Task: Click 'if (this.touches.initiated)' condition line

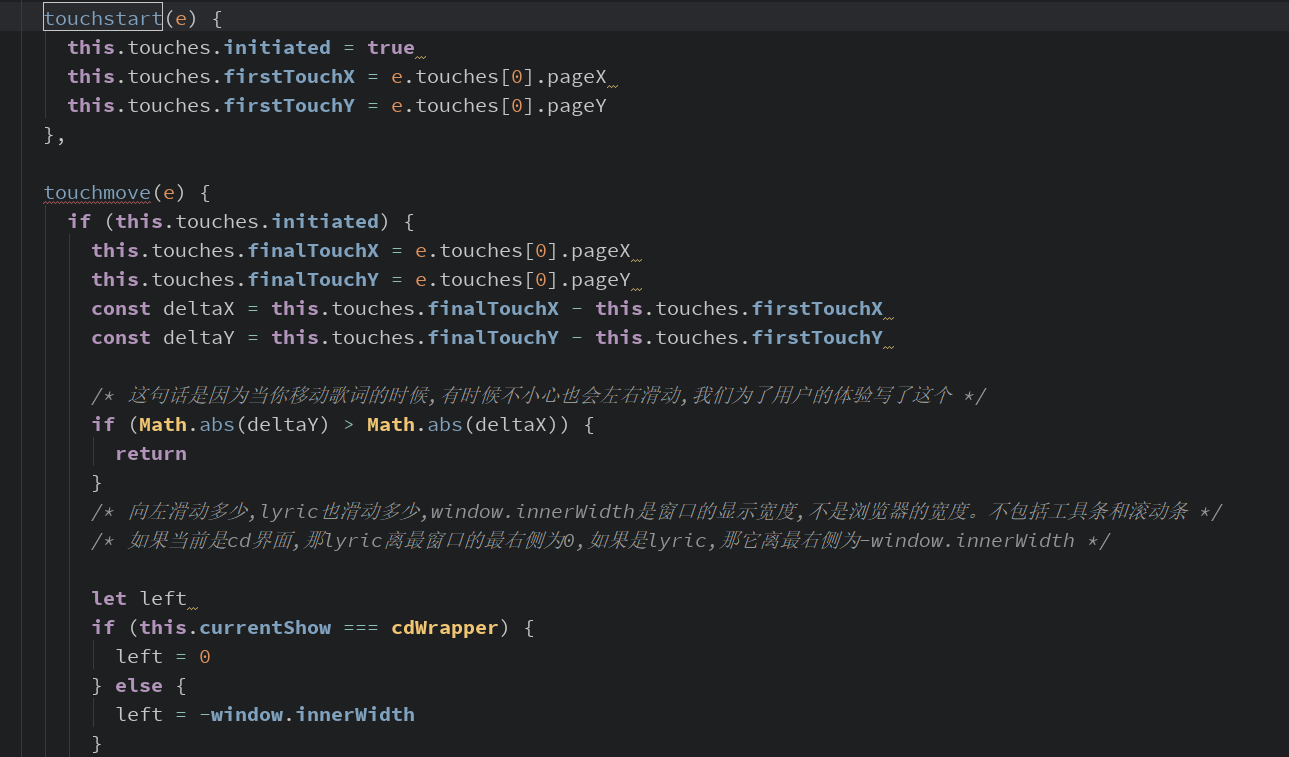Action: coord(241,221)
